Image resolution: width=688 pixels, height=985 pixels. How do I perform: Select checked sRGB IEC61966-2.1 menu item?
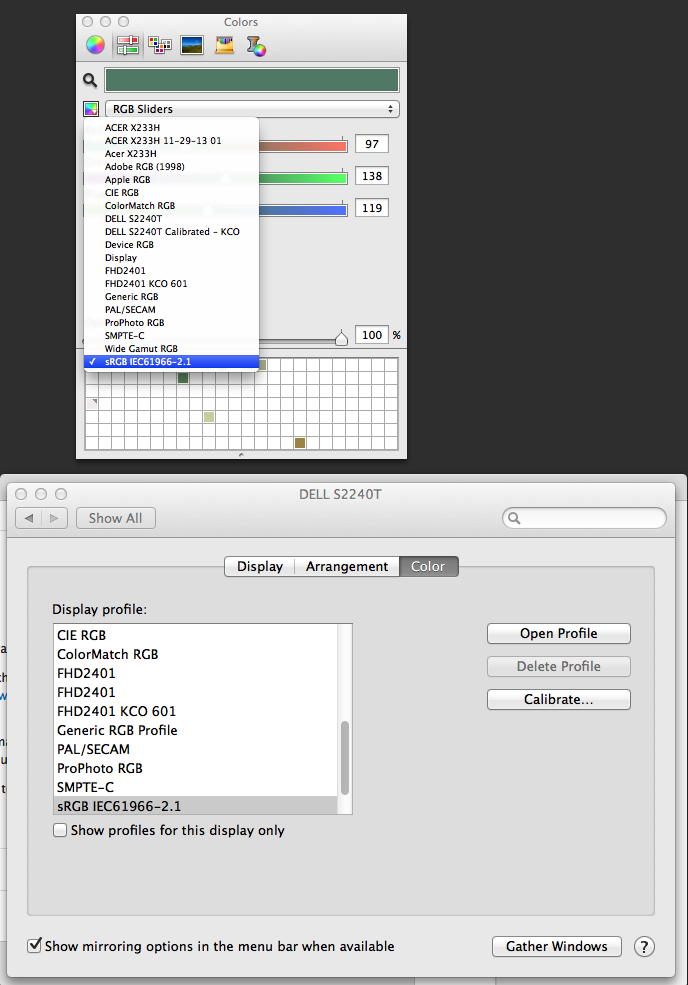click(172, 362)
